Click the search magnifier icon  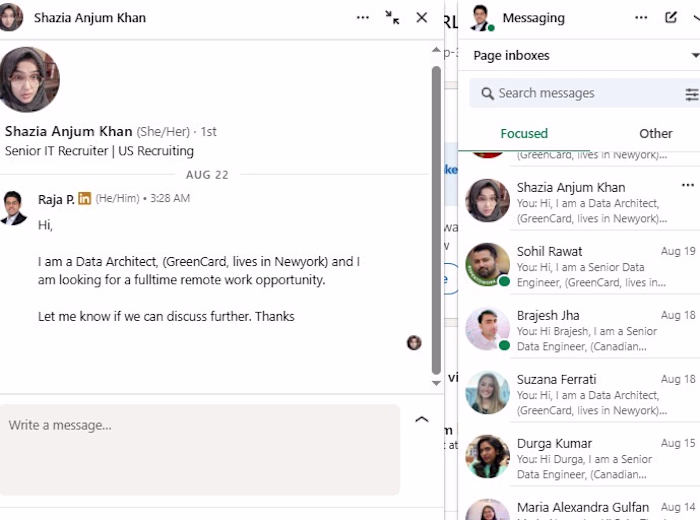pos(487,93)
